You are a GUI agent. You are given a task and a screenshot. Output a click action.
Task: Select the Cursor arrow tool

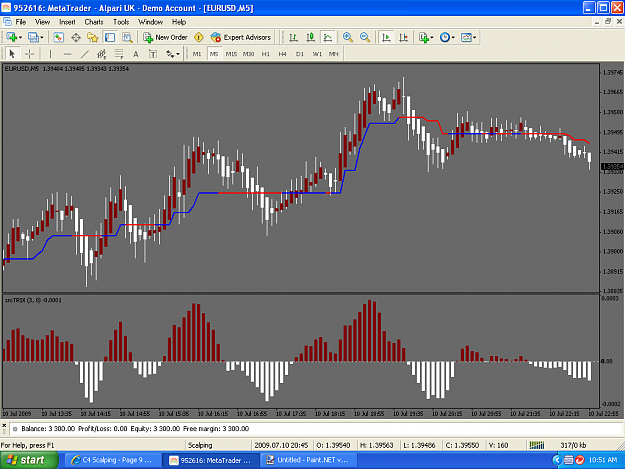coord(12,54)
